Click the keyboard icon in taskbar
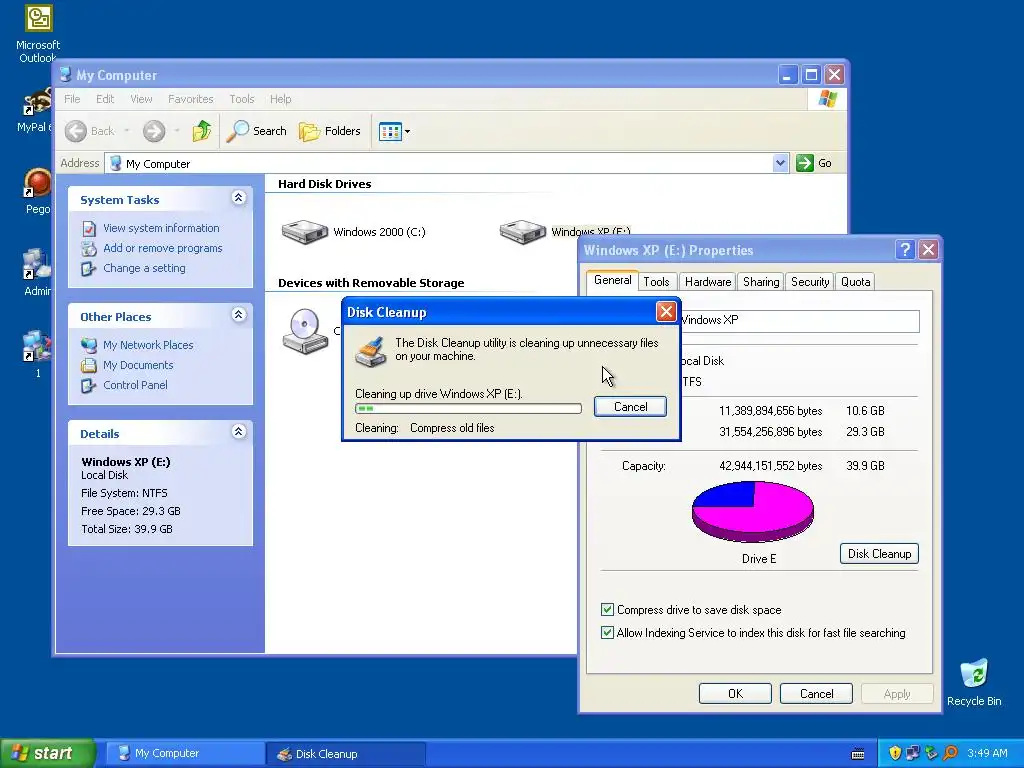This screenshot has height=768, width=1024. coord(858,754)
